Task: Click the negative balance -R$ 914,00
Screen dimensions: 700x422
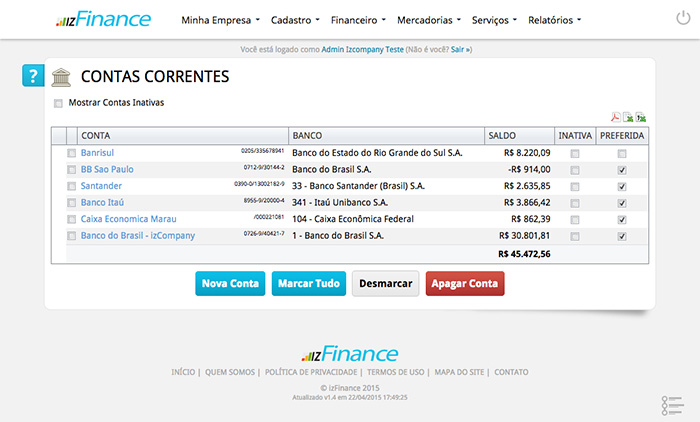Action: click(529, 169)
